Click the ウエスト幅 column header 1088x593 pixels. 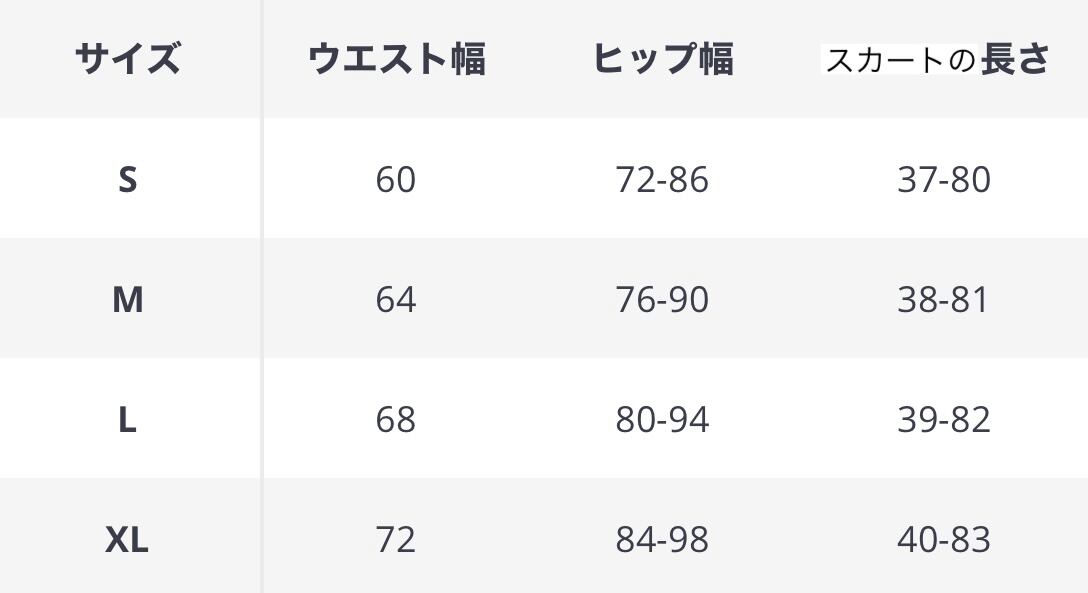(x=396, y=59)
